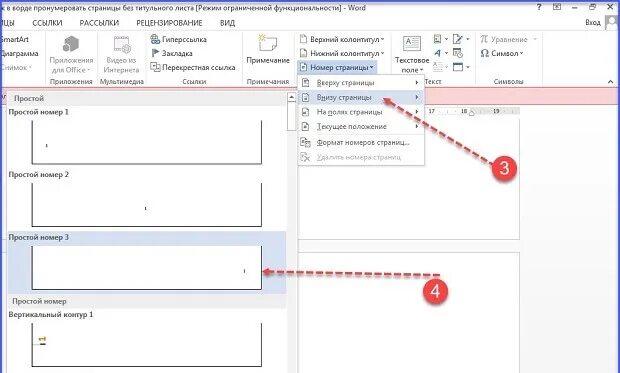Switch to the РЕЦЕНЗИРОВАНИЕ tab
Image resolution: width=620 pixels, height=373 pixels.
[x=169, y=23]
